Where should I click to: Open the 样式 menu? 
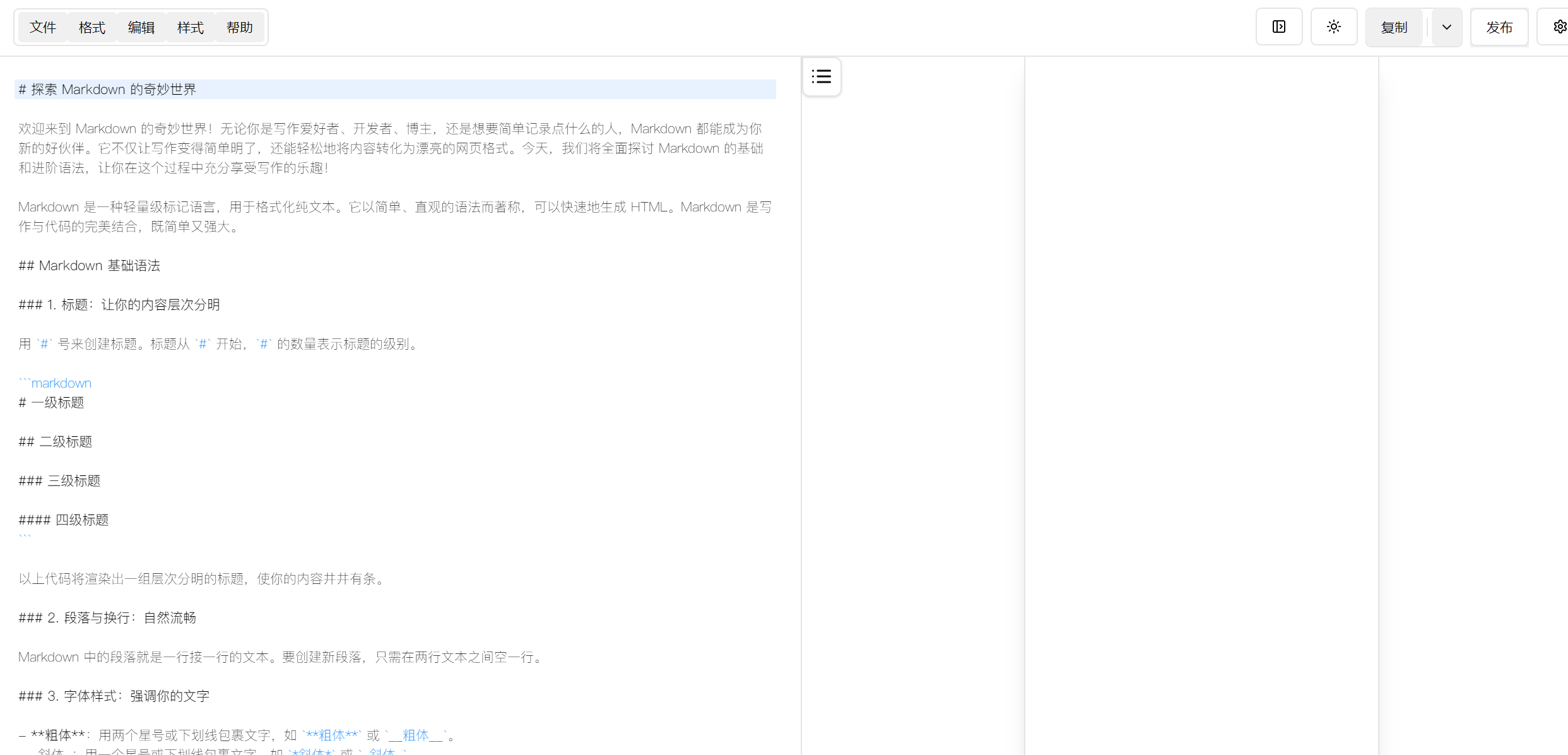point(191,27)
